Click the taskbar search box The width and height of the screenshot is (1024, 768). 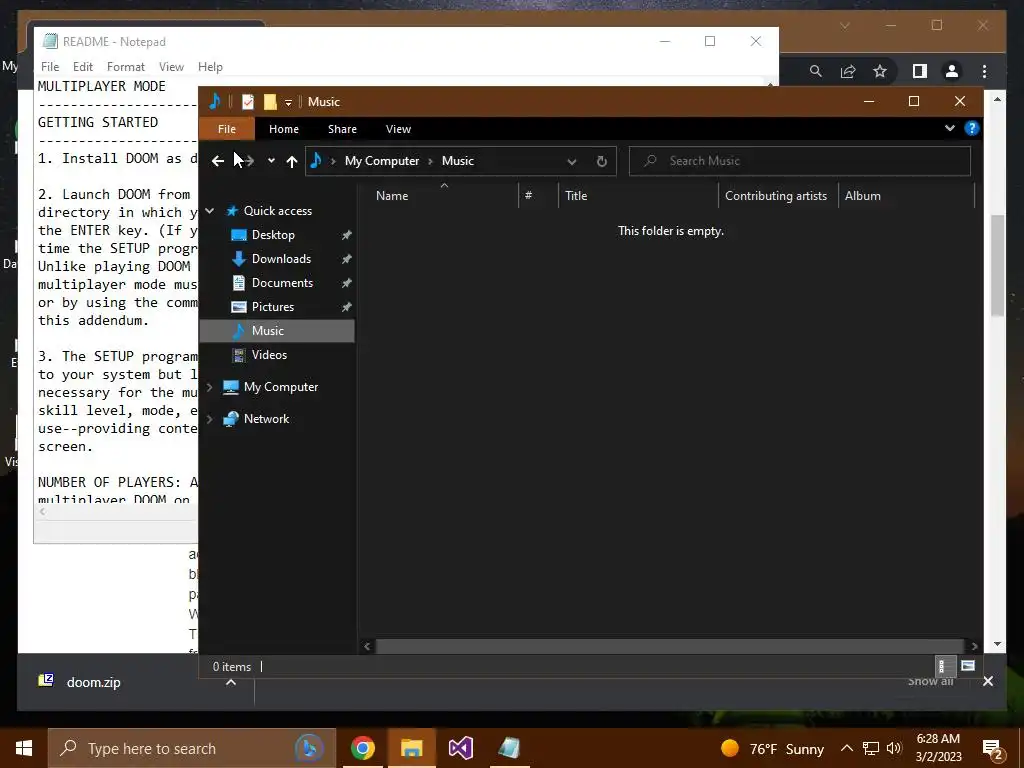coord(192,748)
